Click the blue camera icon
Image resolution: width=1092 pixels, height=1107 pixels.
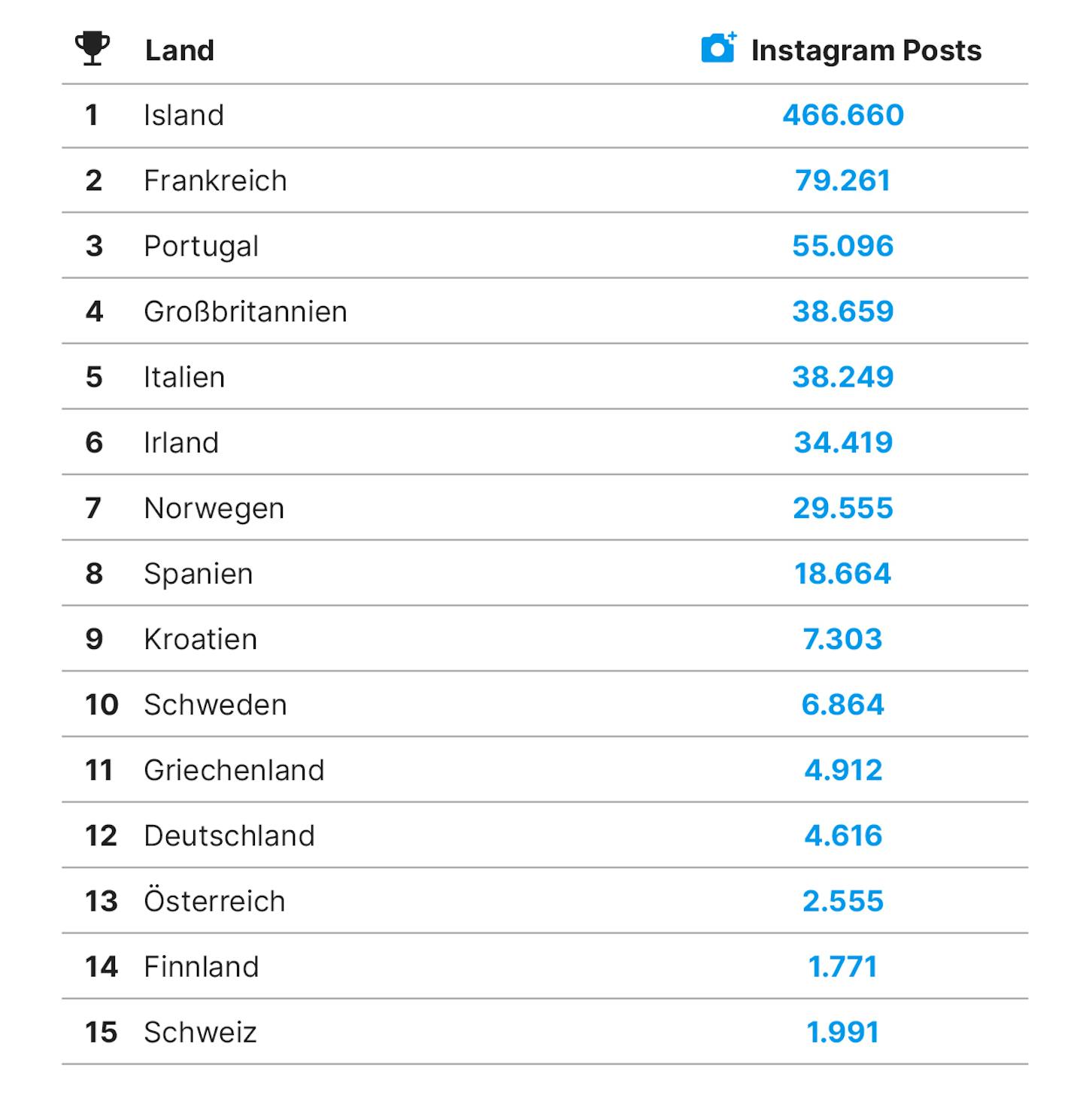(719, 48)
